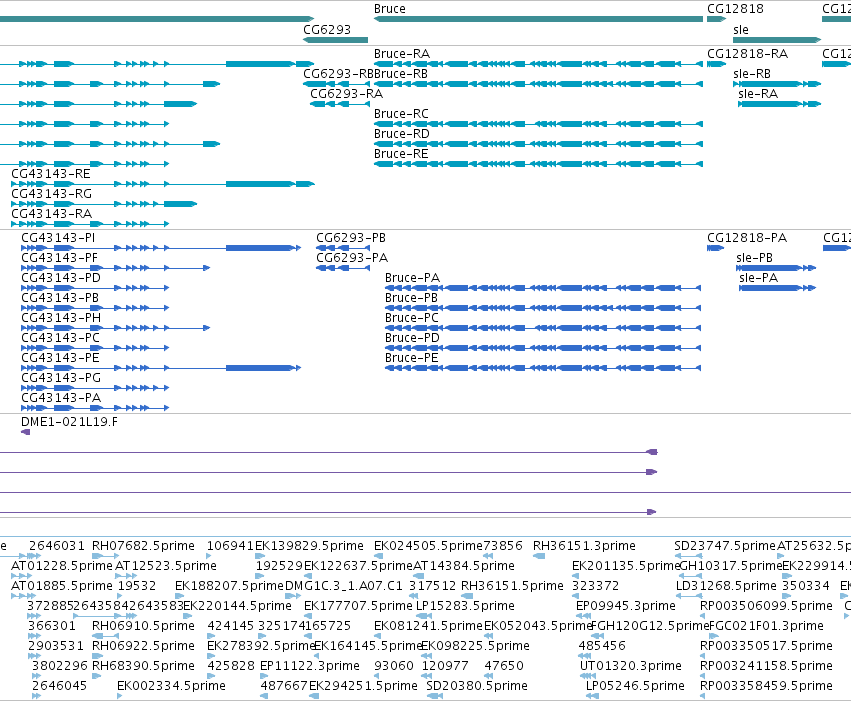Click the 'sle-PA' protein label

(758, 278)
